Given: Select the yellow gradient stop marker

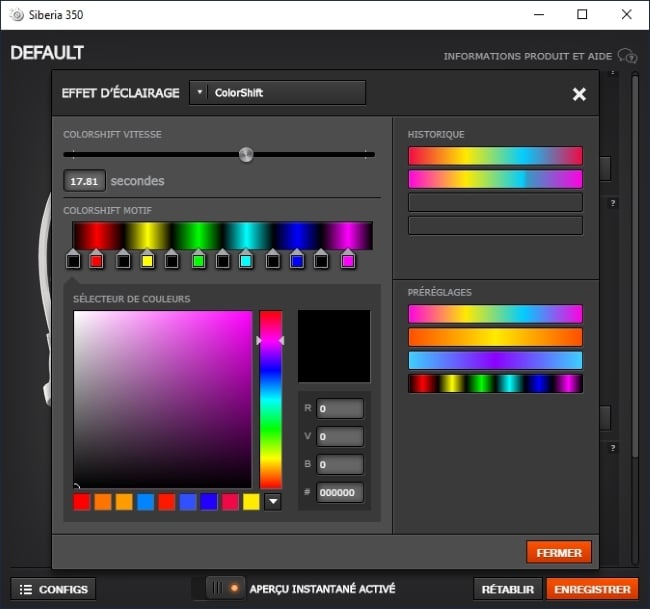Looking at the screenshot, I should point(147,259).
